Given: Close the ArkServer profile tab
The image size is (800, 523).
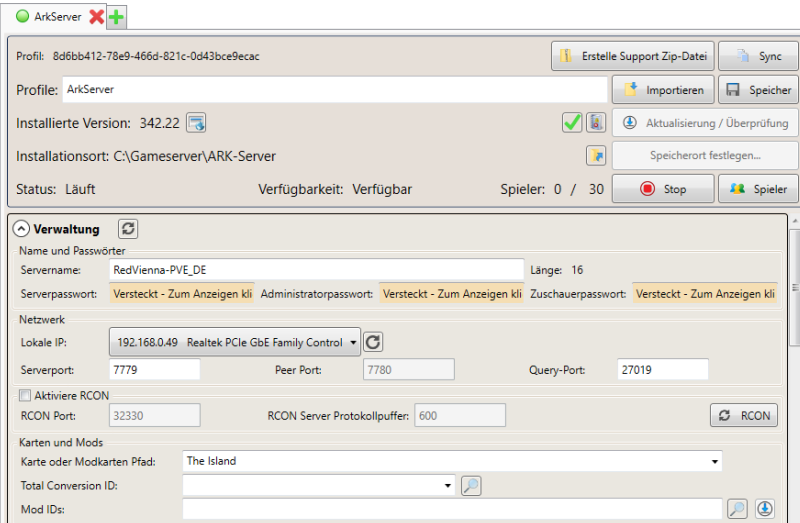Looking at the screenshot, I should 96,17.
